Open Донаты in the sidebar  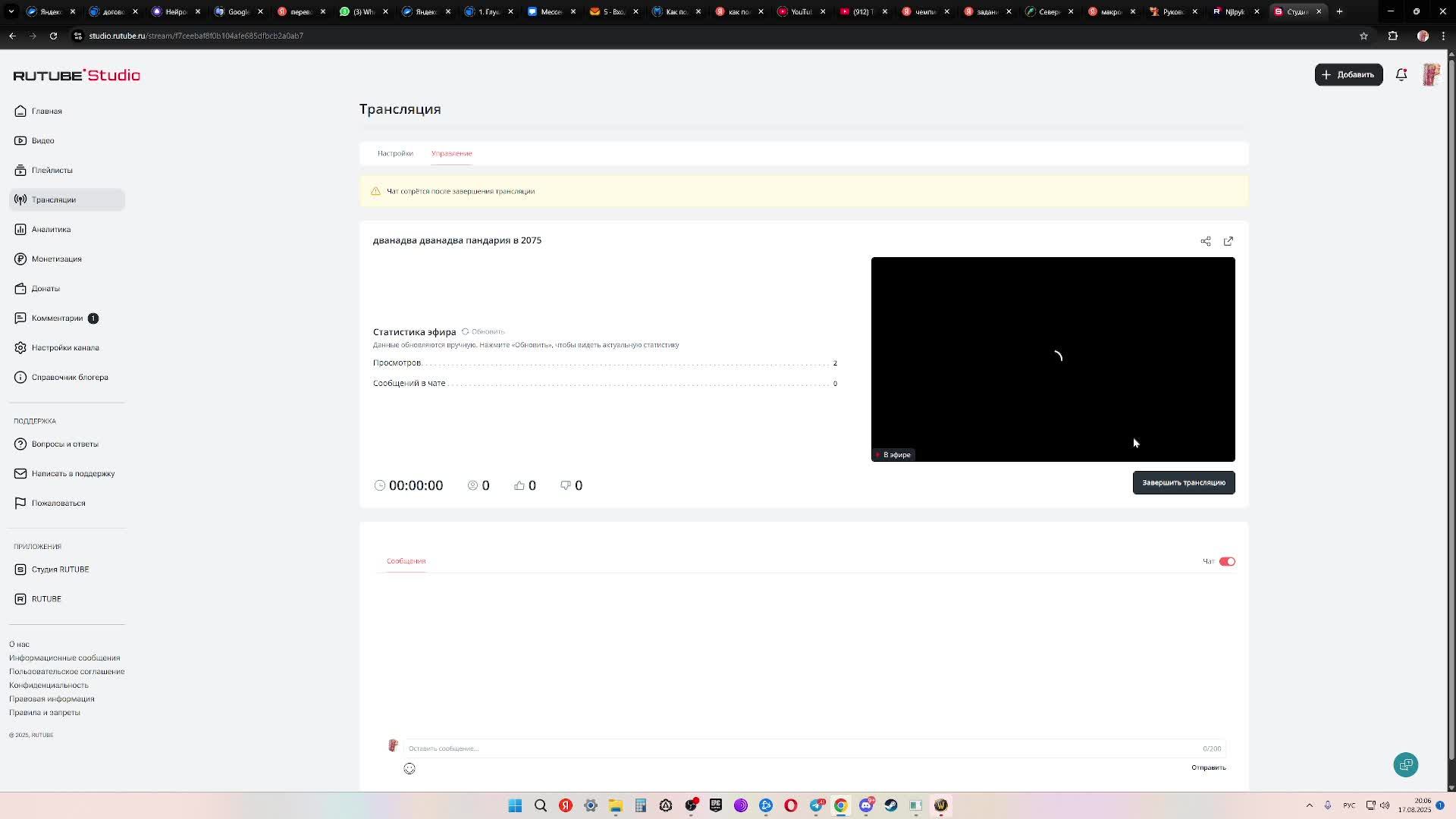(45, 288)
